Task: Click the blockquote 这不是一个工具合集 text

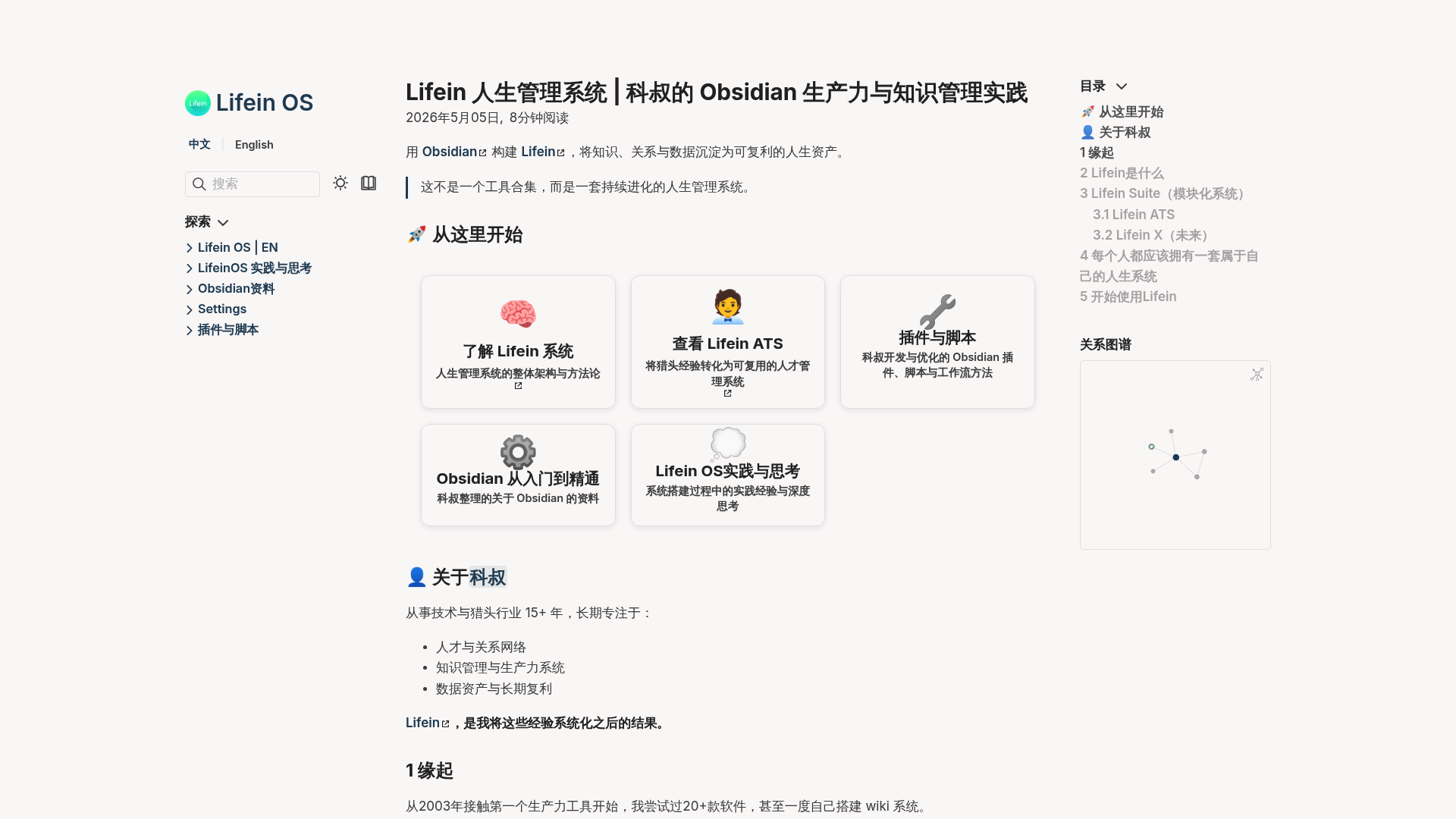Action: pos(588,187)
